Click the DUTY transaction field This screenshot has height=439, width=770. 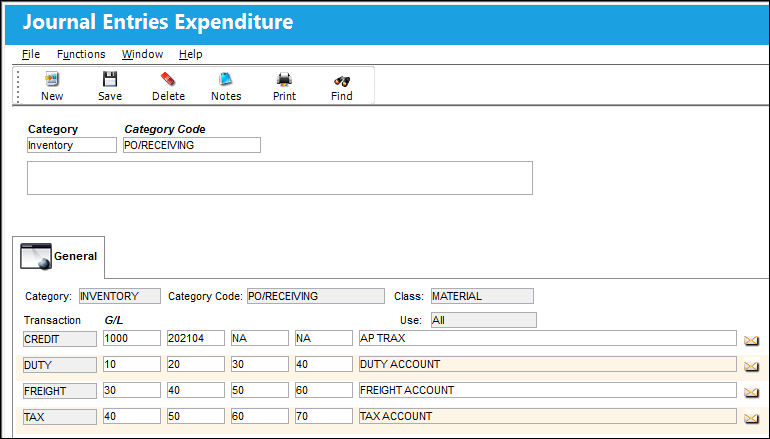pyautogui.click(x=60, y=365)
